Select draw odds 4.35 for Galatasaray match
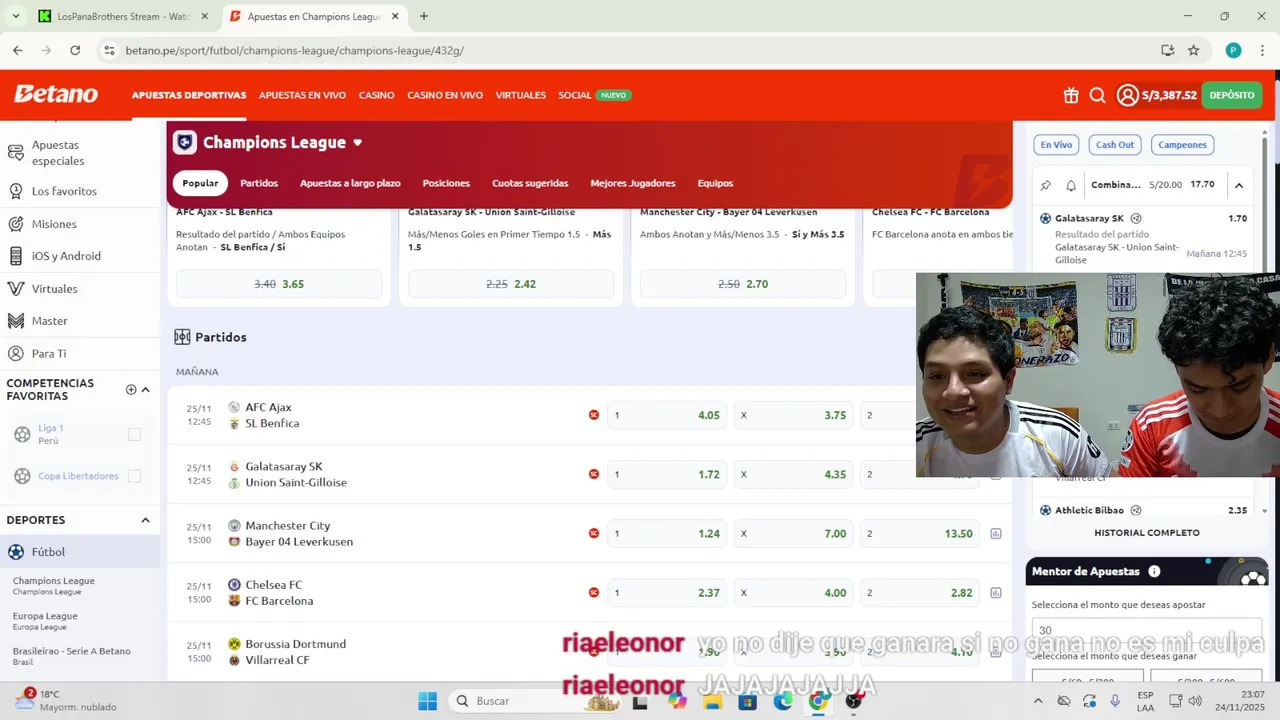 793,474
